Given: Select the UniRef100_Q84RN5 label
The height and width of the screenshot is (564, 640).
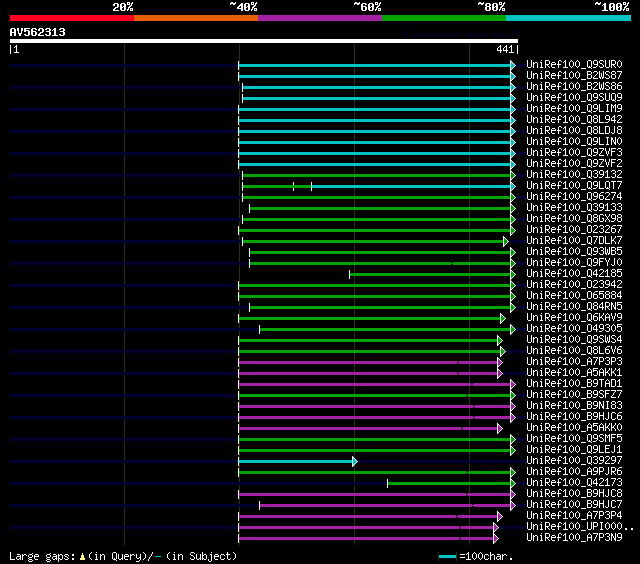Looking at the screenshot, I should (574, 307).
